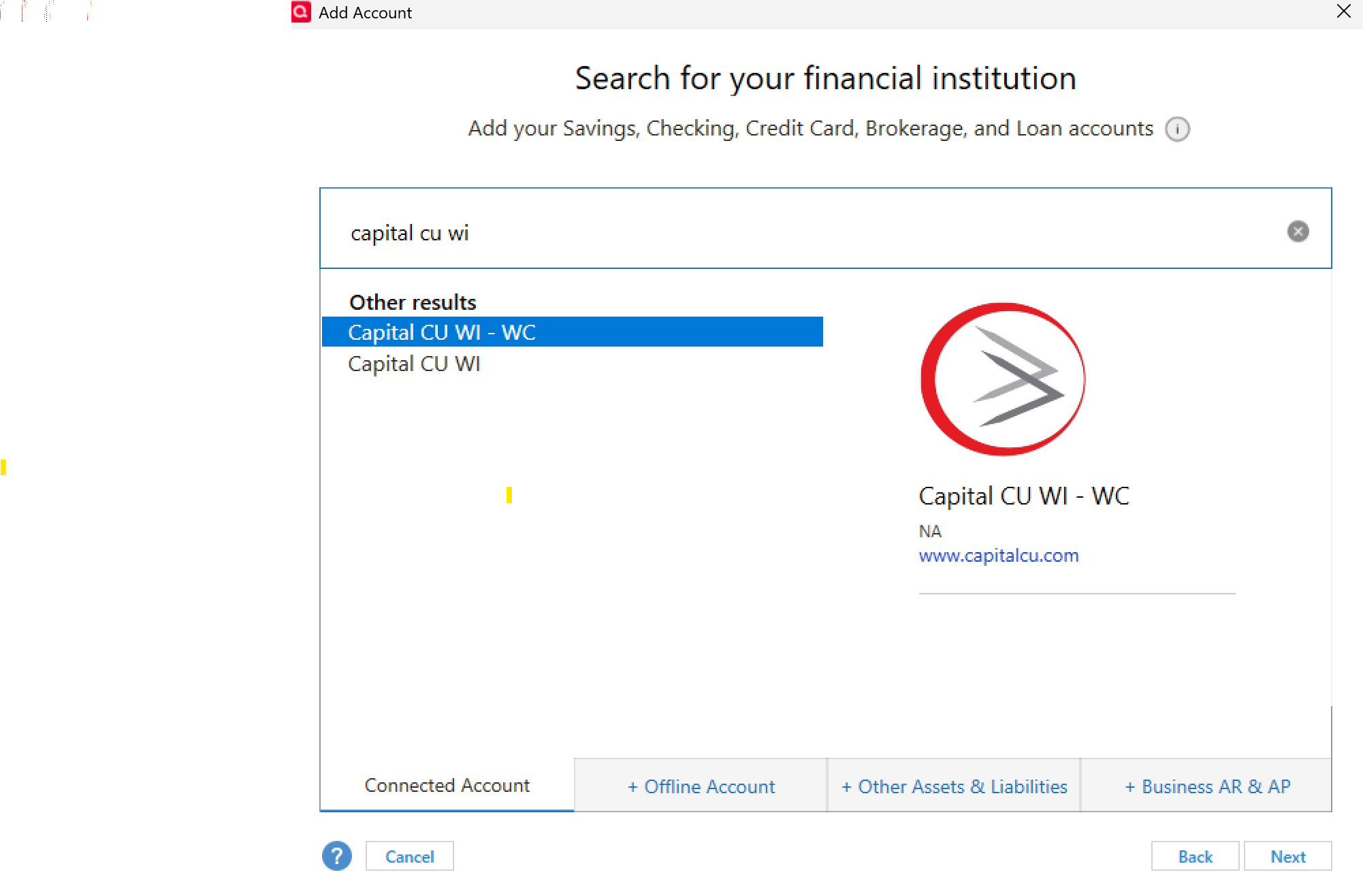The image size is (1363, 896).
Task: Go back with the Back button
Action: [x=1195, y=857]
